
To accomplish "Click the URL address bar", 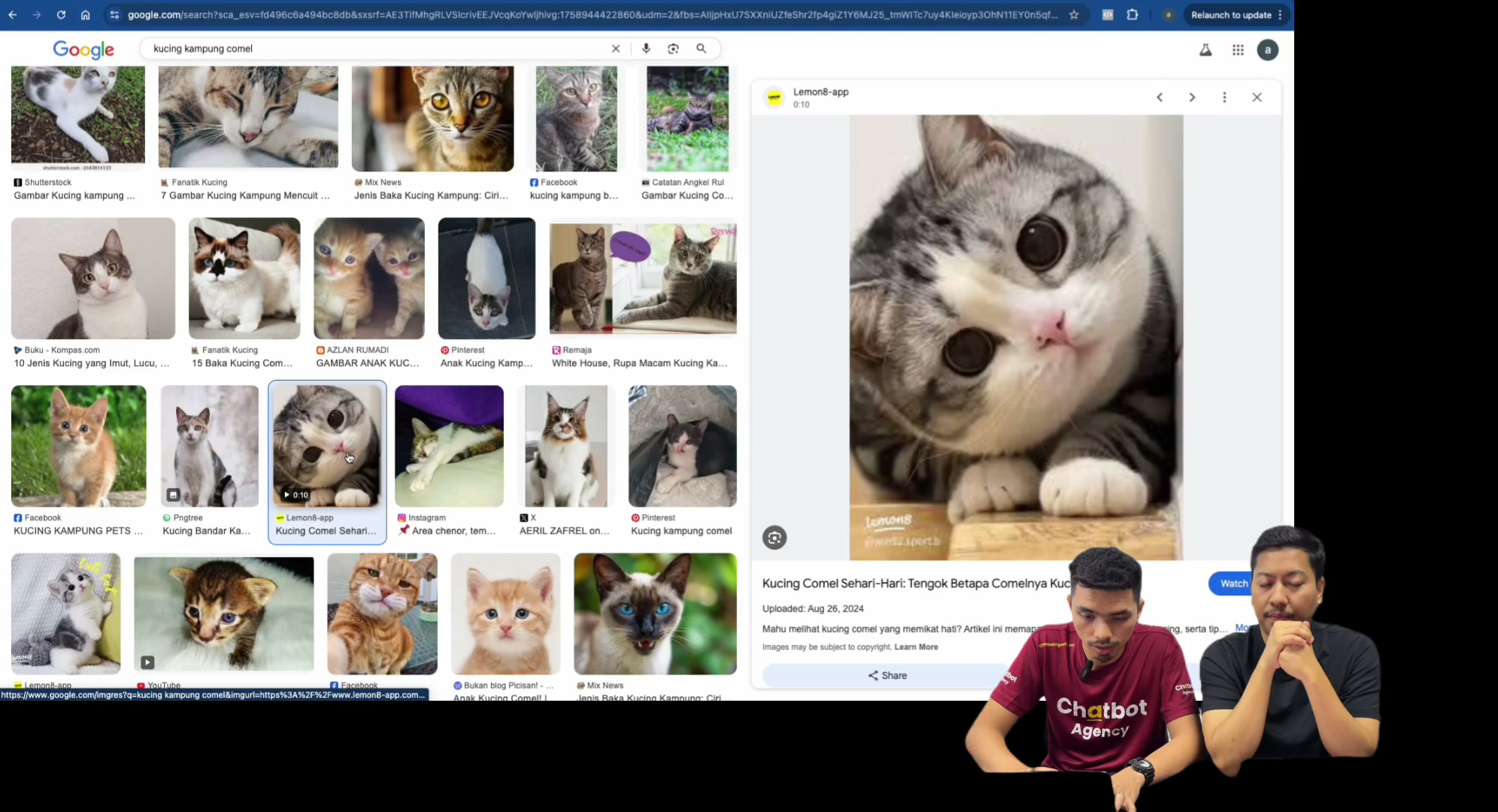I will tap(594, 14).
